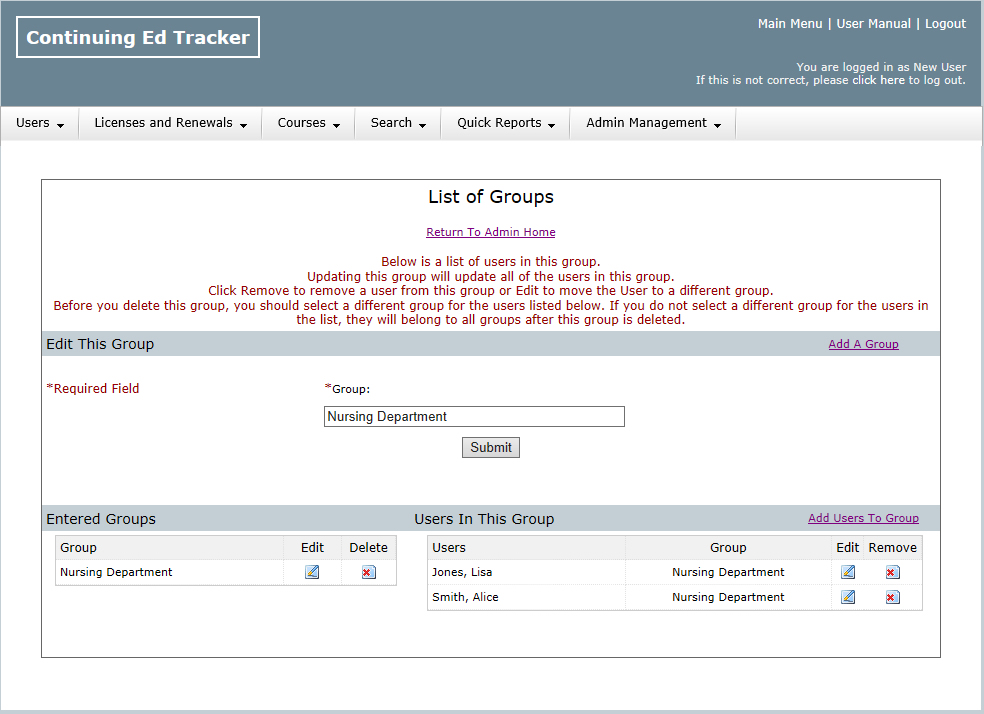This screenshot has width=984, height=714.
Task: Open the Courses dropdown menu
Action: pyautogui.click(x=308, y=123)
